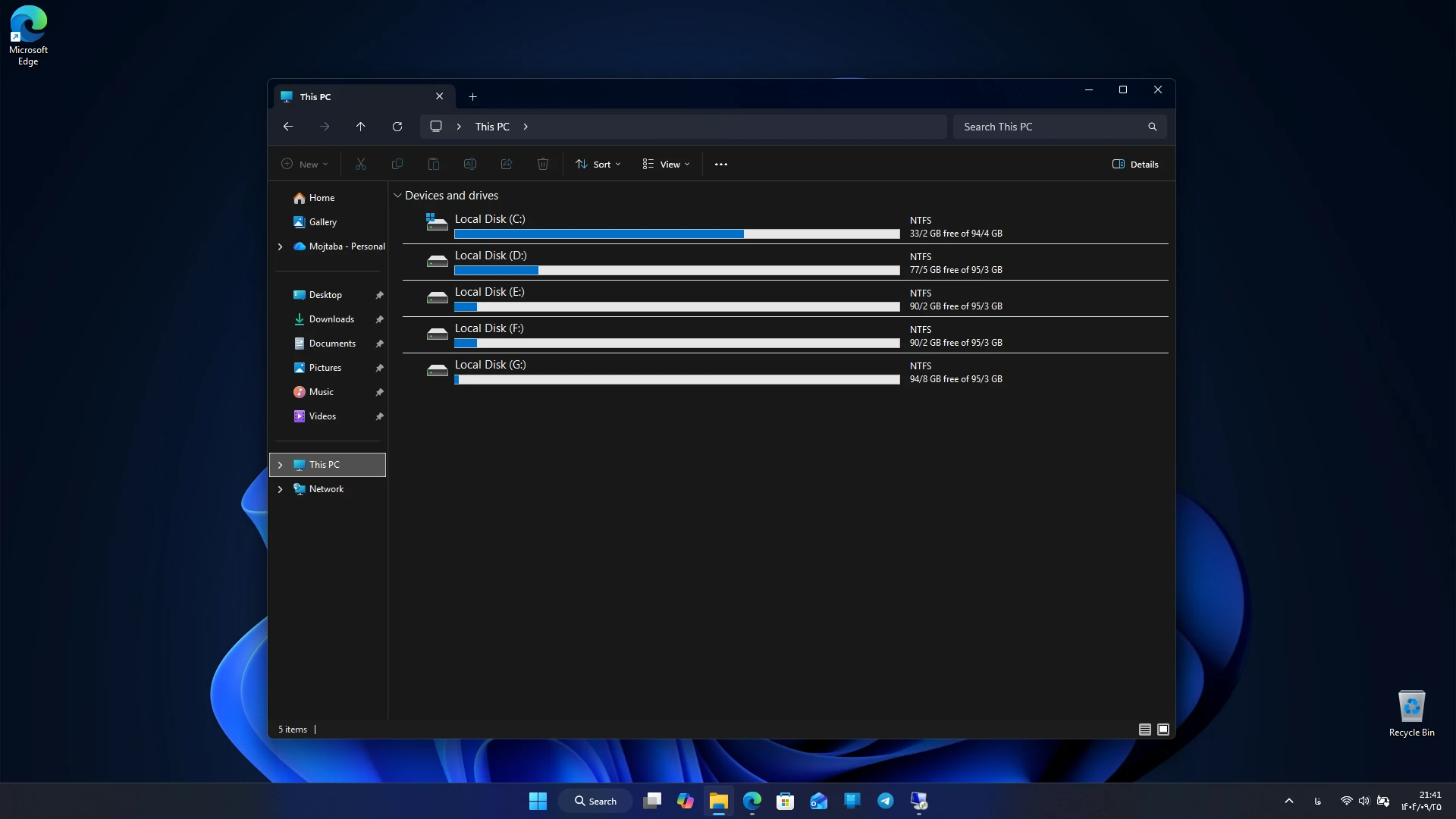Click the Cut scissors icon
Image resolution: width=1456 pixels, height=819 pixels.
pyautogui.click(x=361, y=164)
